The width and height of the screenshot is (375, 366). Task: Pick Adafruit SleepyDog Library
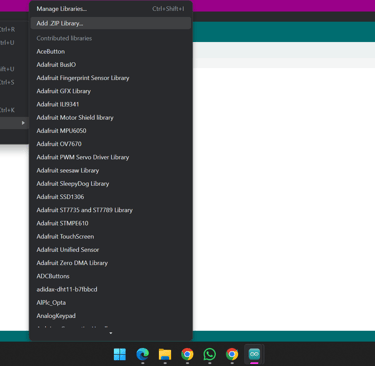(x=111, y=184)
